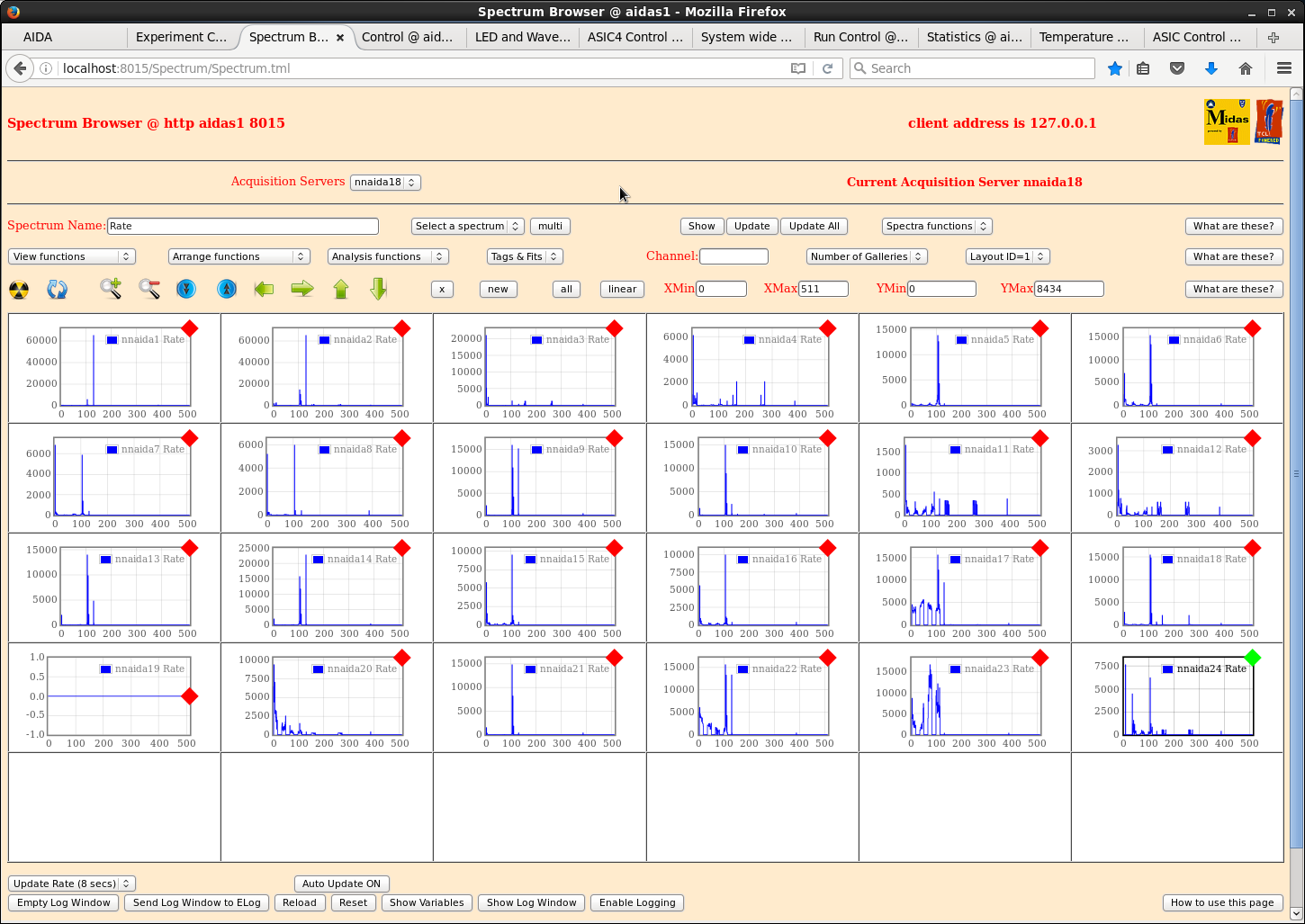Open the Number of Galleries dropdown
The image size is (1305, 924).
tap(867, 256)
